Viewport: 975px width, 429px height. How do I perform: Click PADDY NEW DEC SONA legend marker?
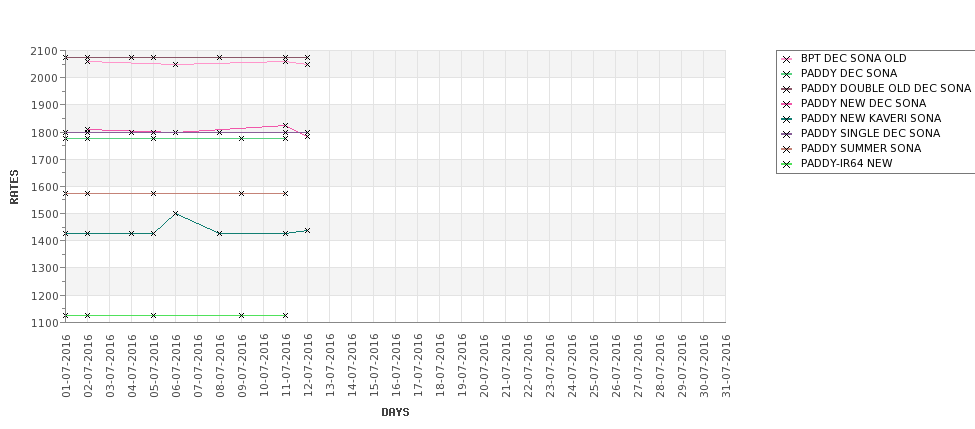(x=787, y=104)
